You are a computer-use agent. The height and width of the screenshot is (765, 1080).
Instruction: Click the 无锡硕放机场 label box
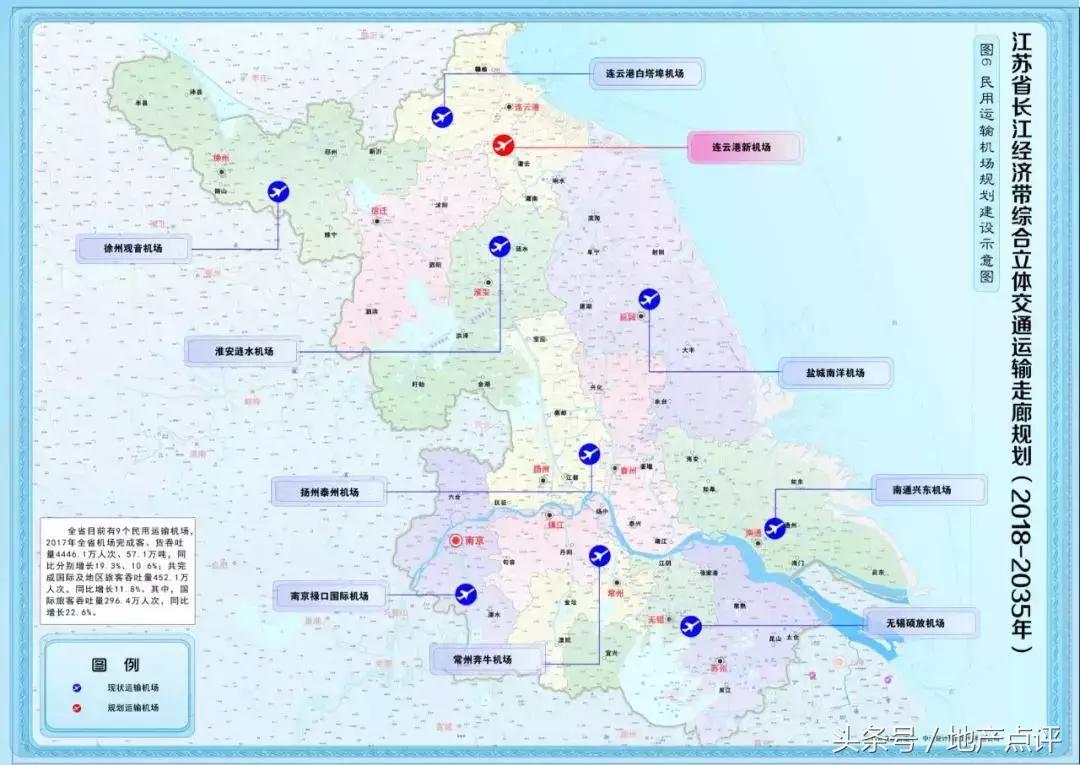(x=921, y=623)
